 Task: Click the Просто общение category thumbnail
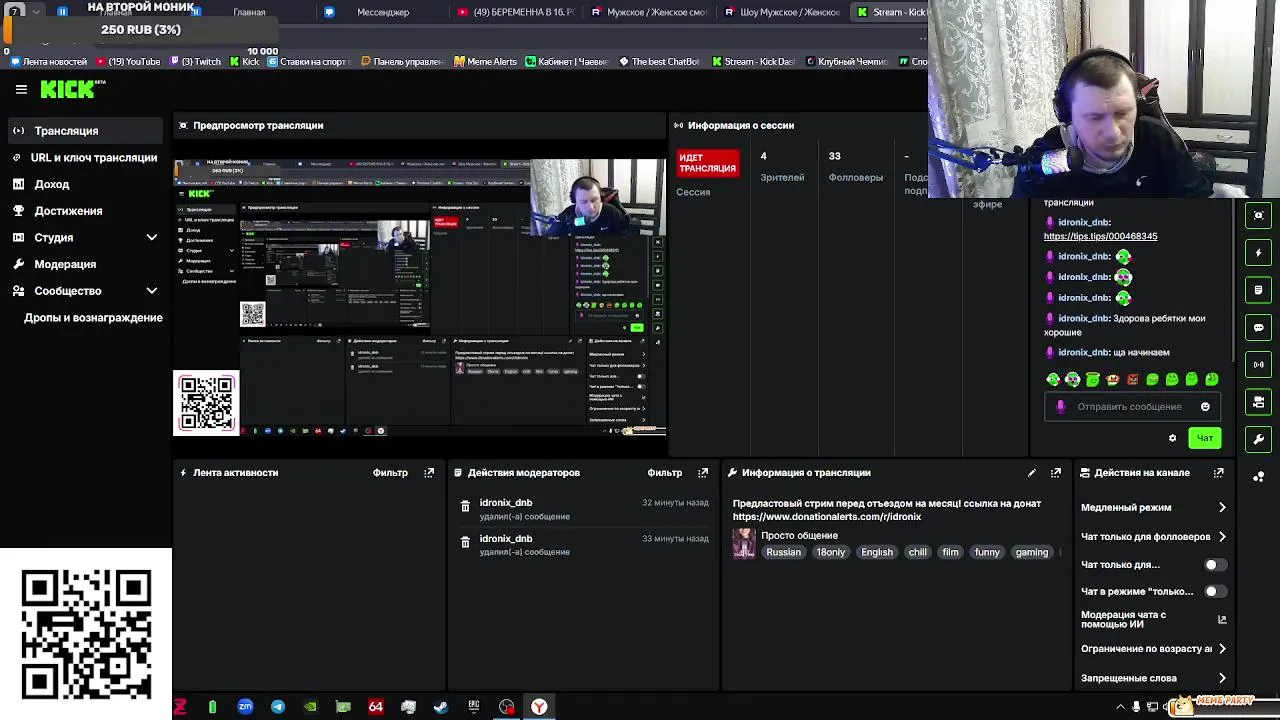point(744,543)
